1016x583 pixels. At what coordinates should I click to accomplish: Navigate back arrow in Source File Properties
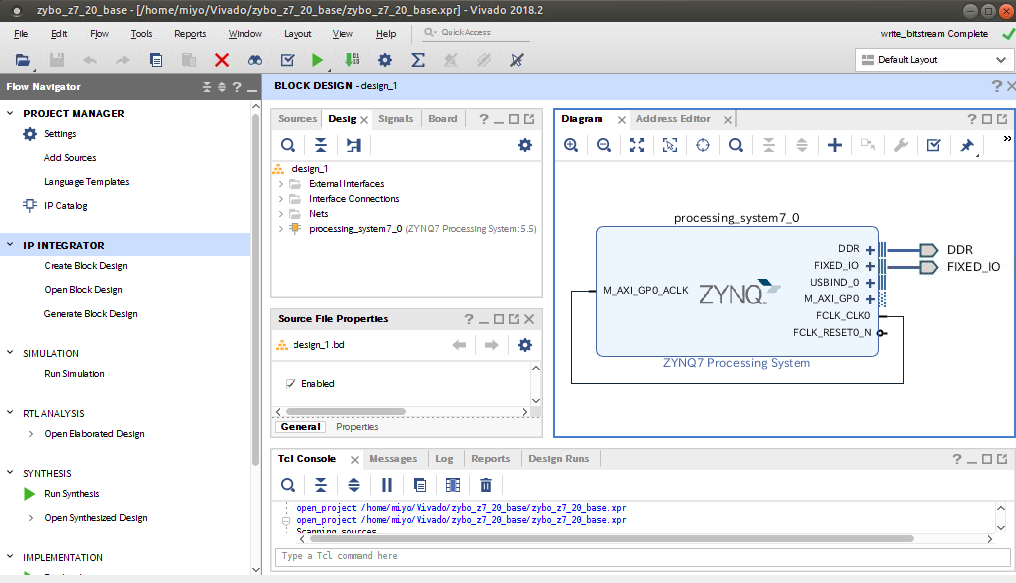(459, 345)
